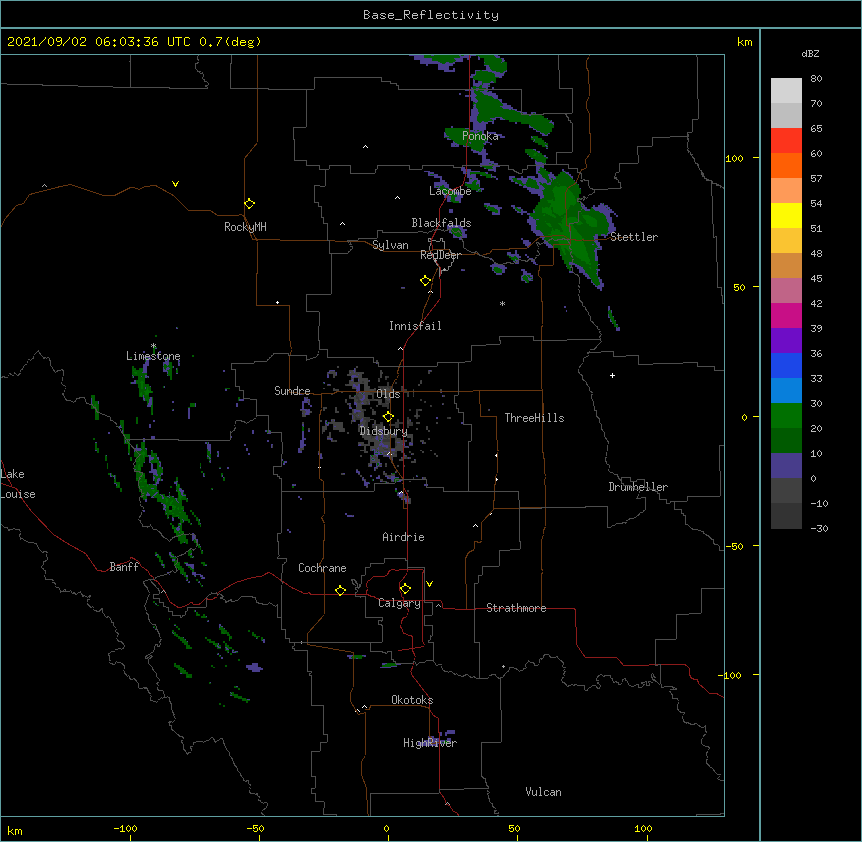Click the asterisk marker above Limestone
Image resolution: width=862 pixels, height=842 pixels.
click(153, 346)
